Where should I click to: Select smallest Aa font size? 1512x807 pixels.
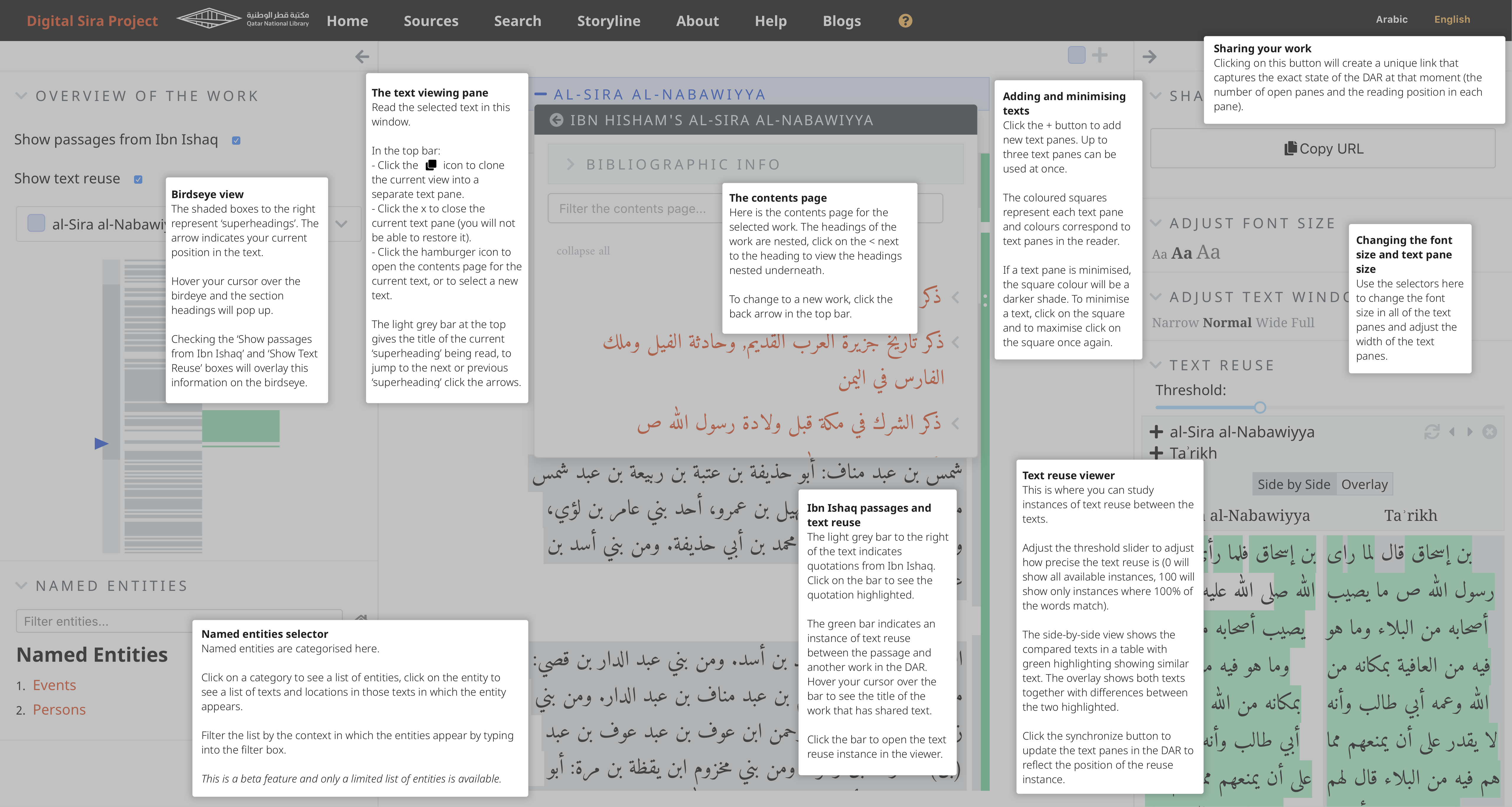click(x=1159, y=254)
